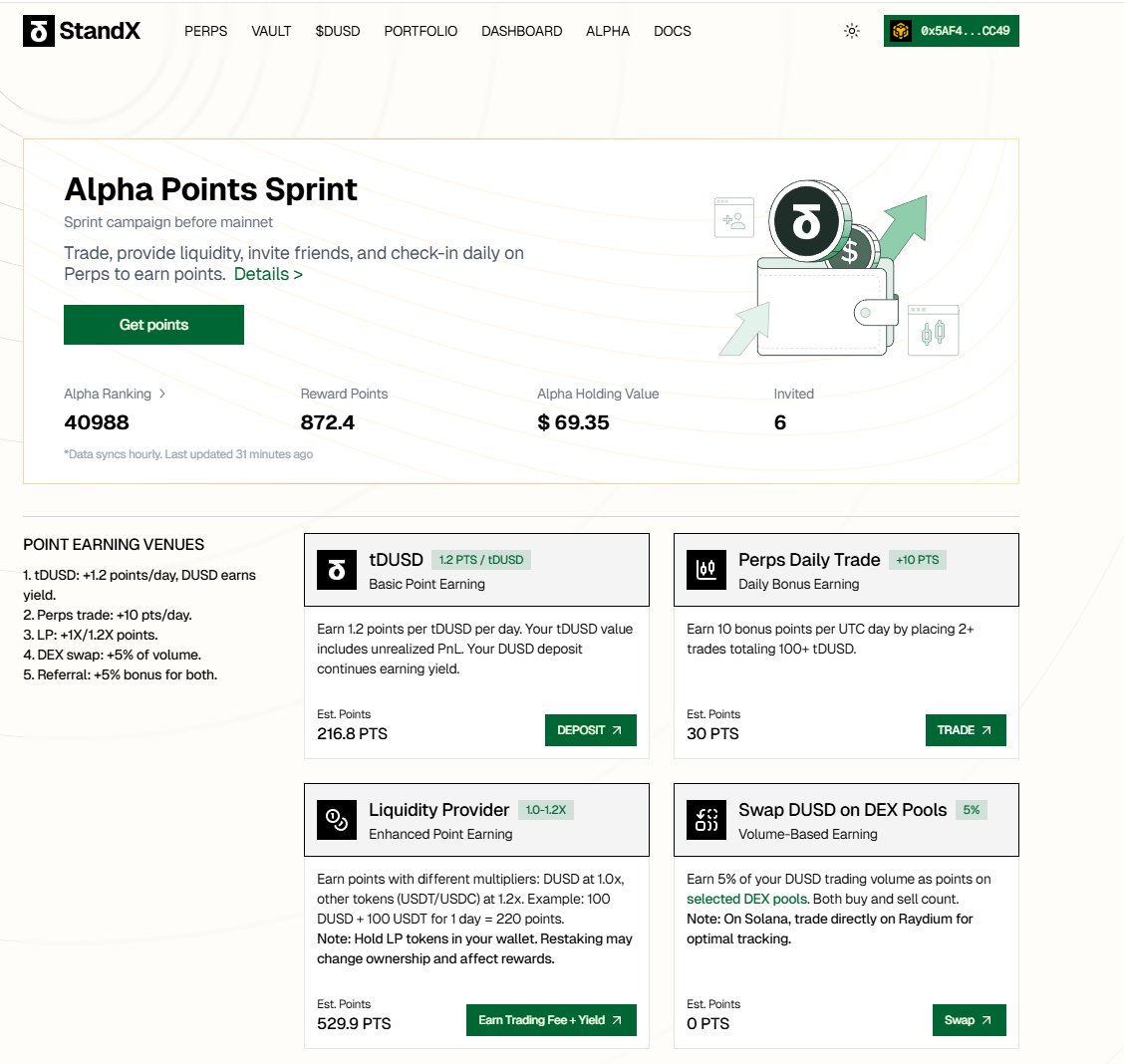The image size is (1124, 1064).
Task: Click the 529.9 PTS estimate
Action: pos(354,1024)
